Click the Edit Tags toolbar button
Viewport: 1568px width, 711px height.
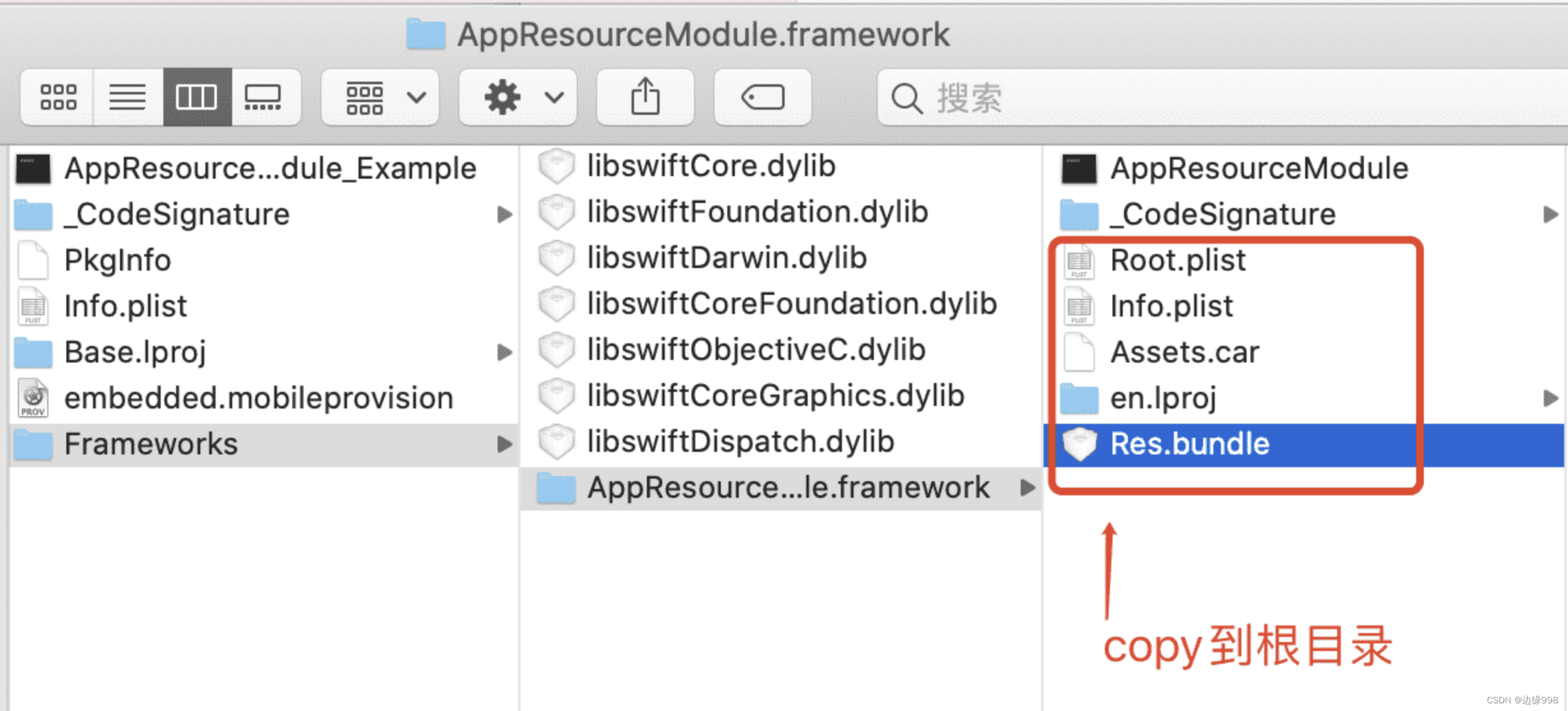(762, 98)
